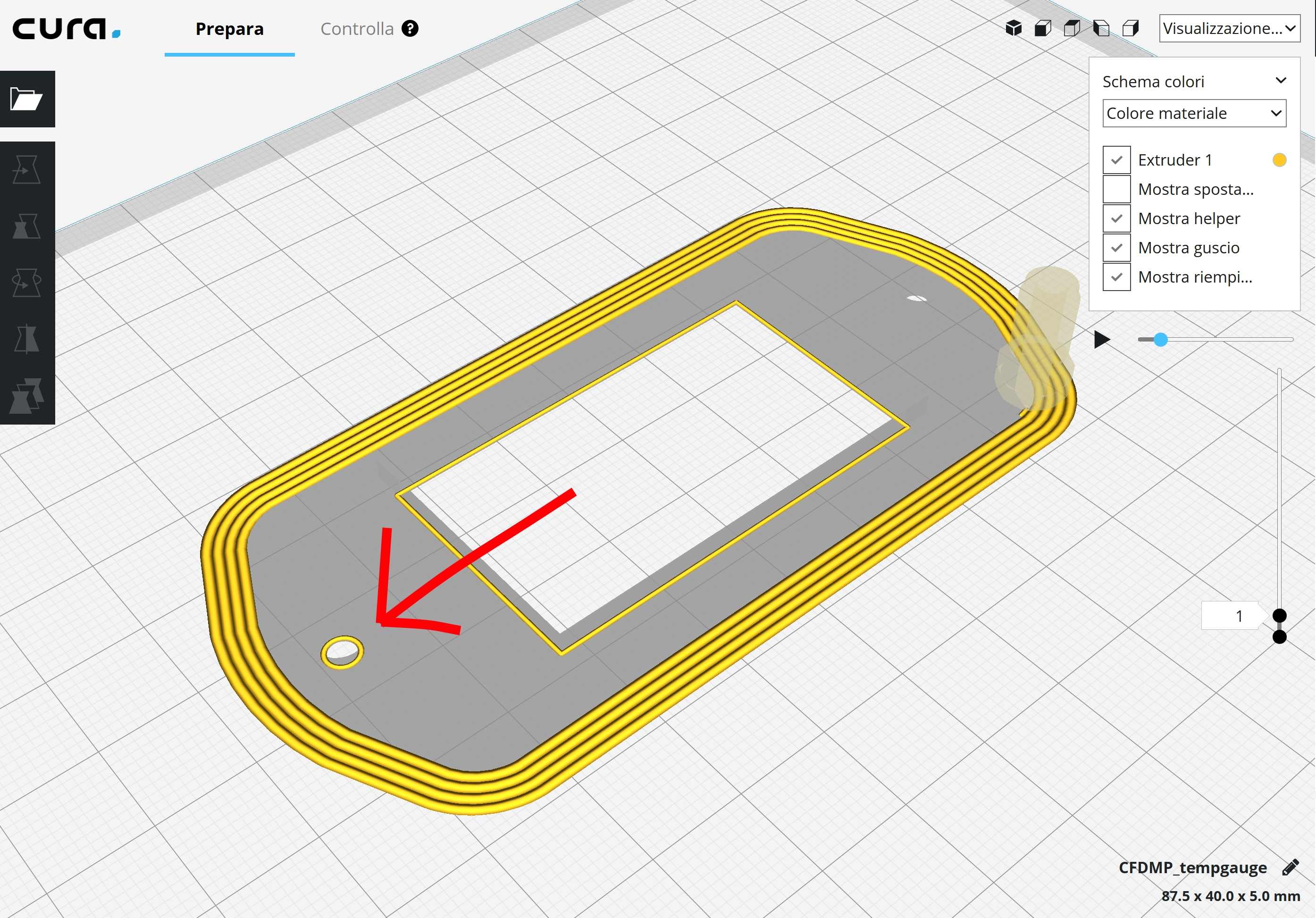
Task: Click Extruder 1 yellow color swatch
Action: click(x=1279, y=160)
